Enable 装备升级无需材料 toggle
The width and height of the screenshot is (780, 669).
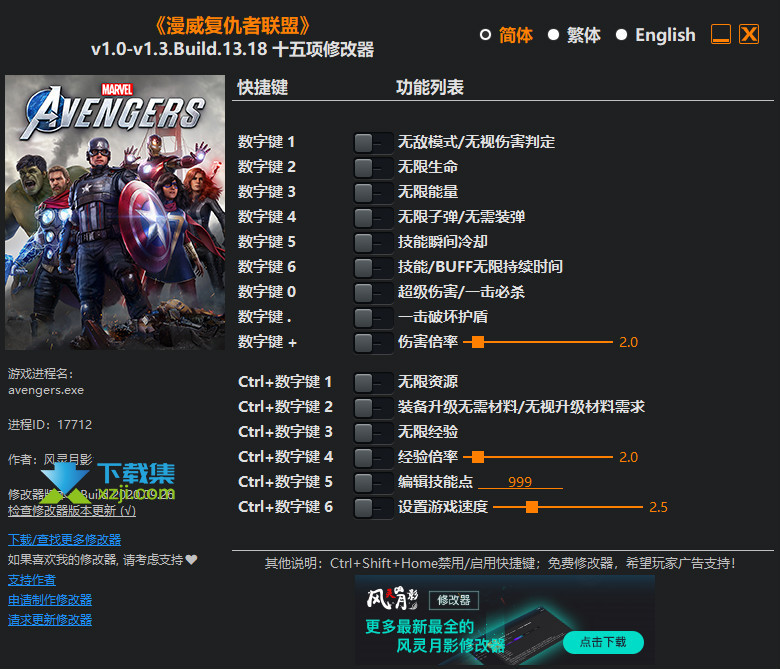(373, 408)
